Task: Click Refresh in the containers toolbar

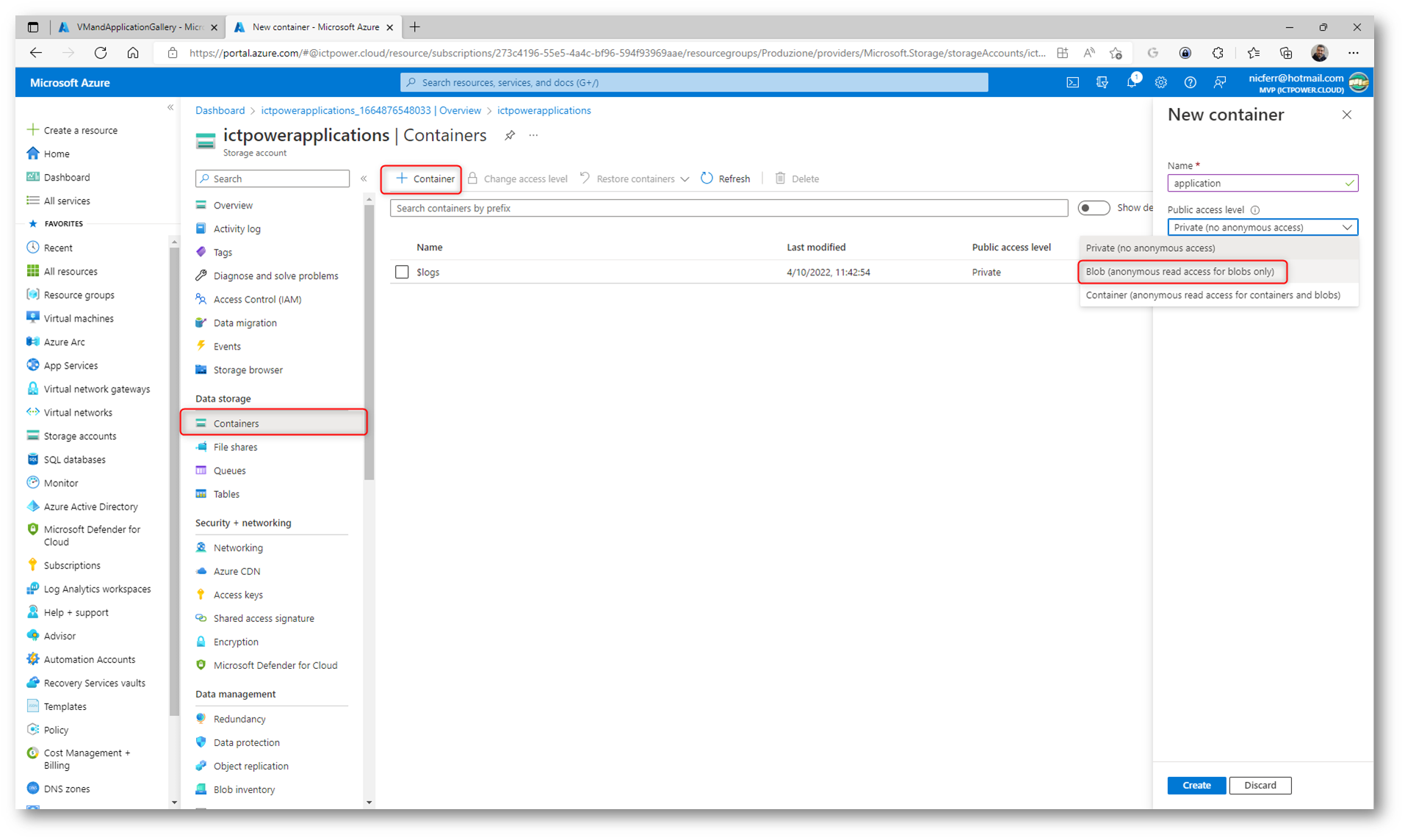Action: point(726,179)
